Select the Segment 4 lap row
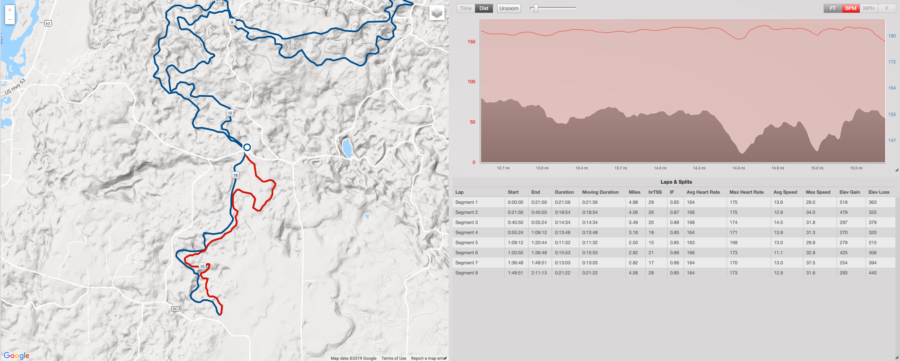The image size is (900, 361). (674, 232)
